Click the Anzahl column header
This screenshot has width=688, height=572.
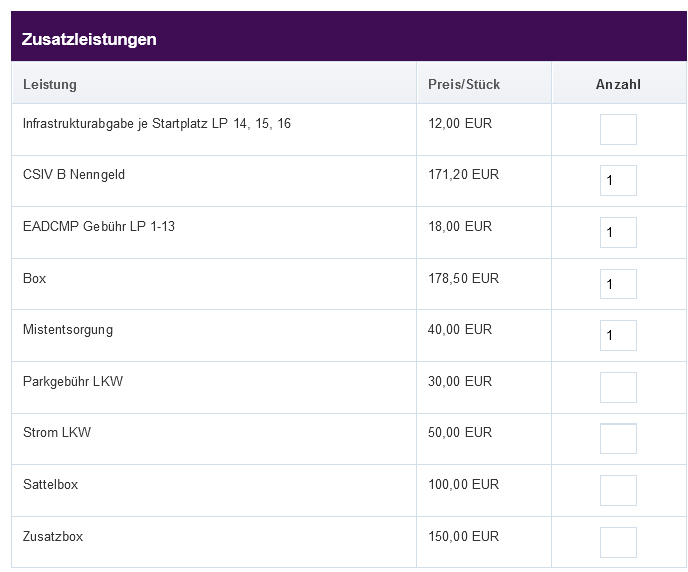[618, 84]
